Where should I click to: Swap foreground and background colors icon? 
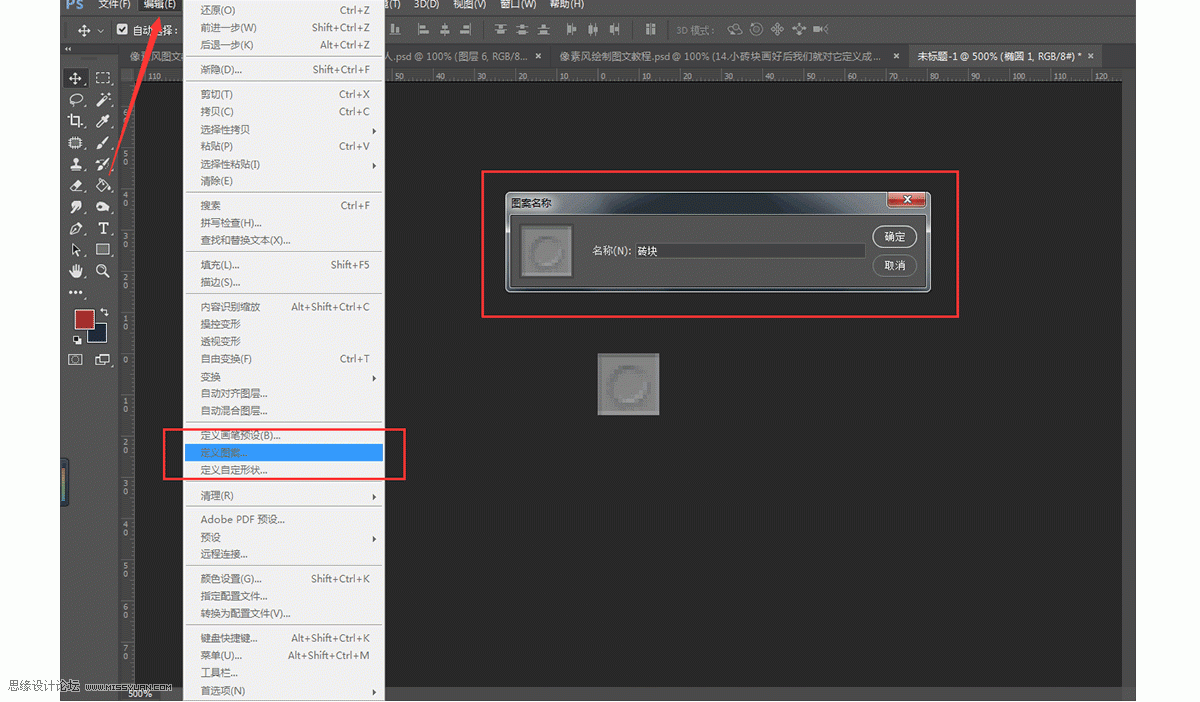(104, 313)
